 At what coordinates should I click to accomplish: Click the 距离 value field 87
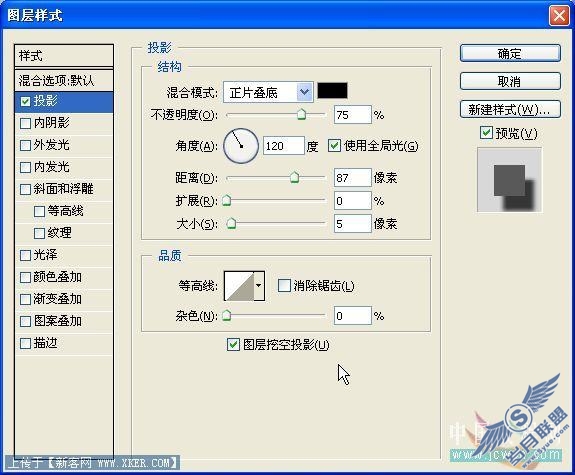coord(353,178)
